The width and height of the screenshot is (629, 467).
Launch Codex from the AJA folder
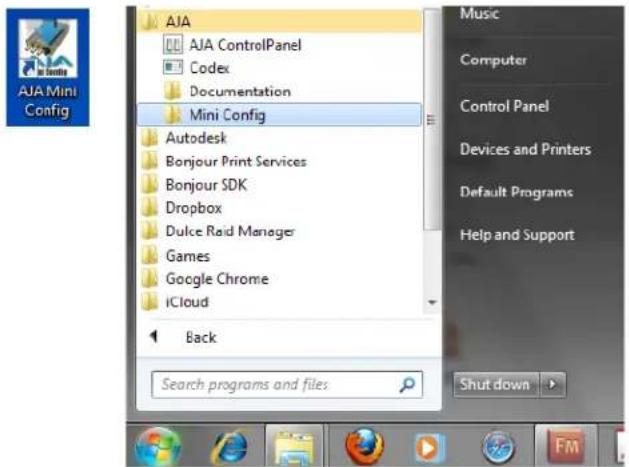[196, 67]
